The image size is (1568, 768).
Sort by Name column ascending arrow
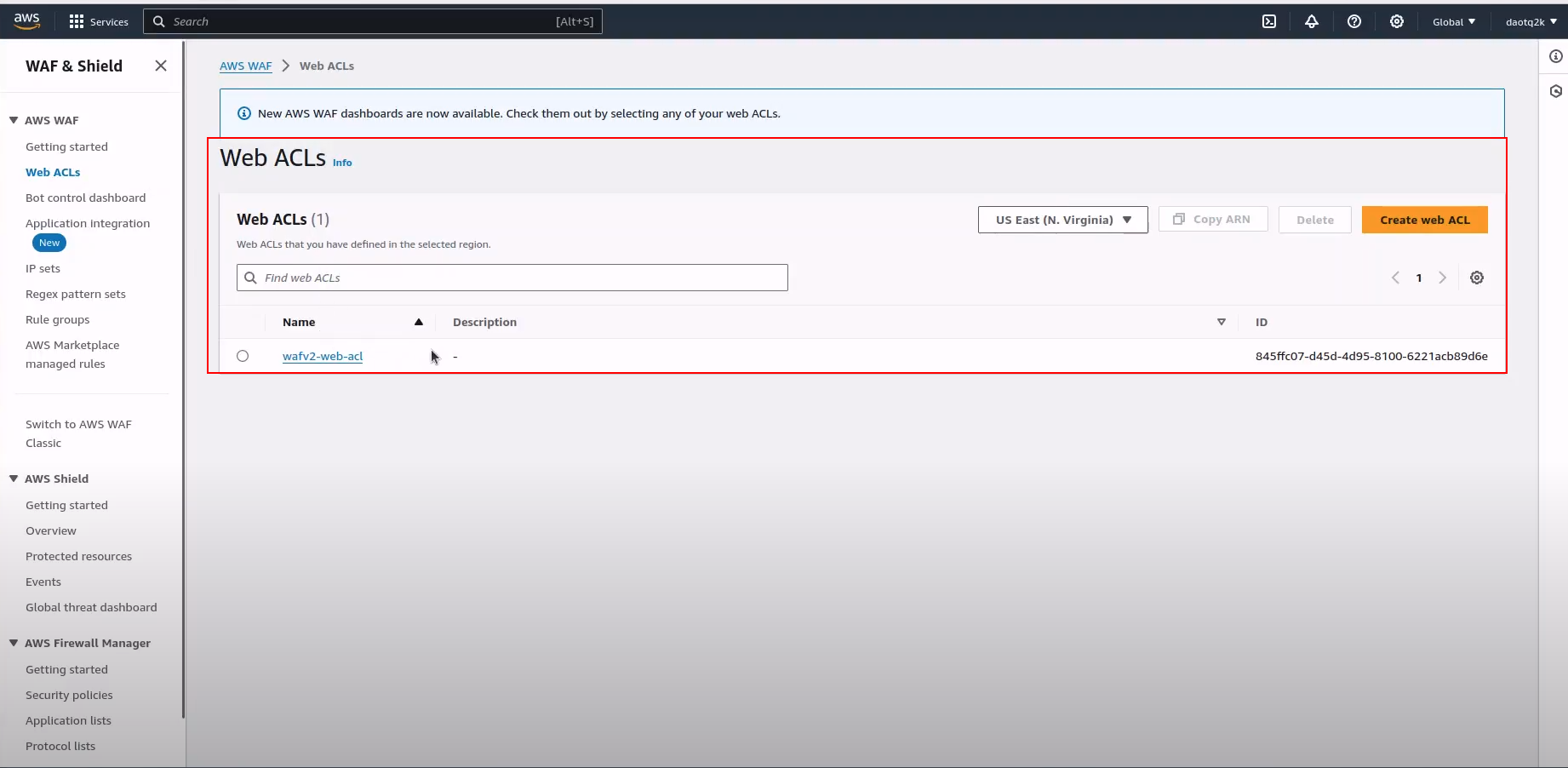(x=418, y=322)
